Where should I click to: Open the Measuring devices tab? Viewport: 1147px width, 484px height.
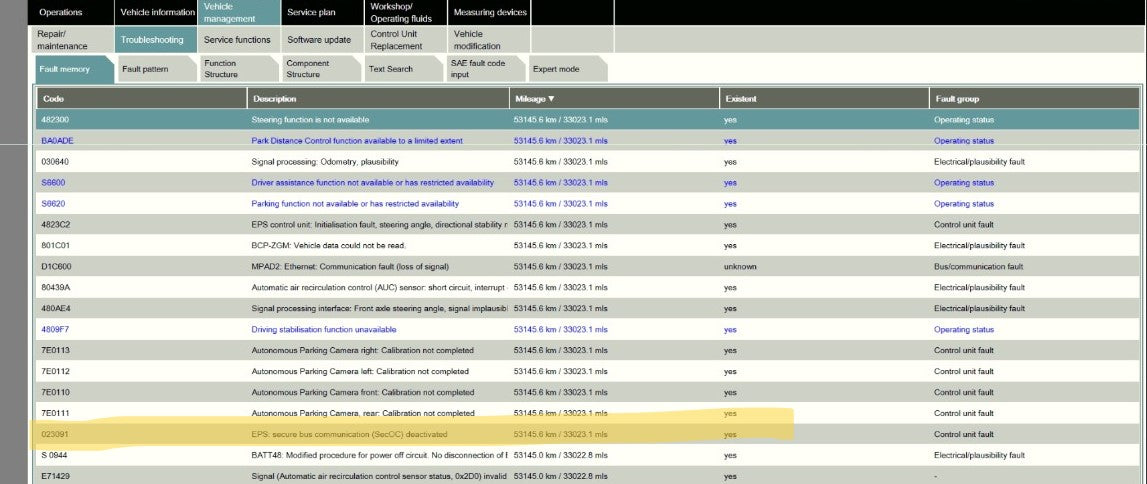coord(489,13)
